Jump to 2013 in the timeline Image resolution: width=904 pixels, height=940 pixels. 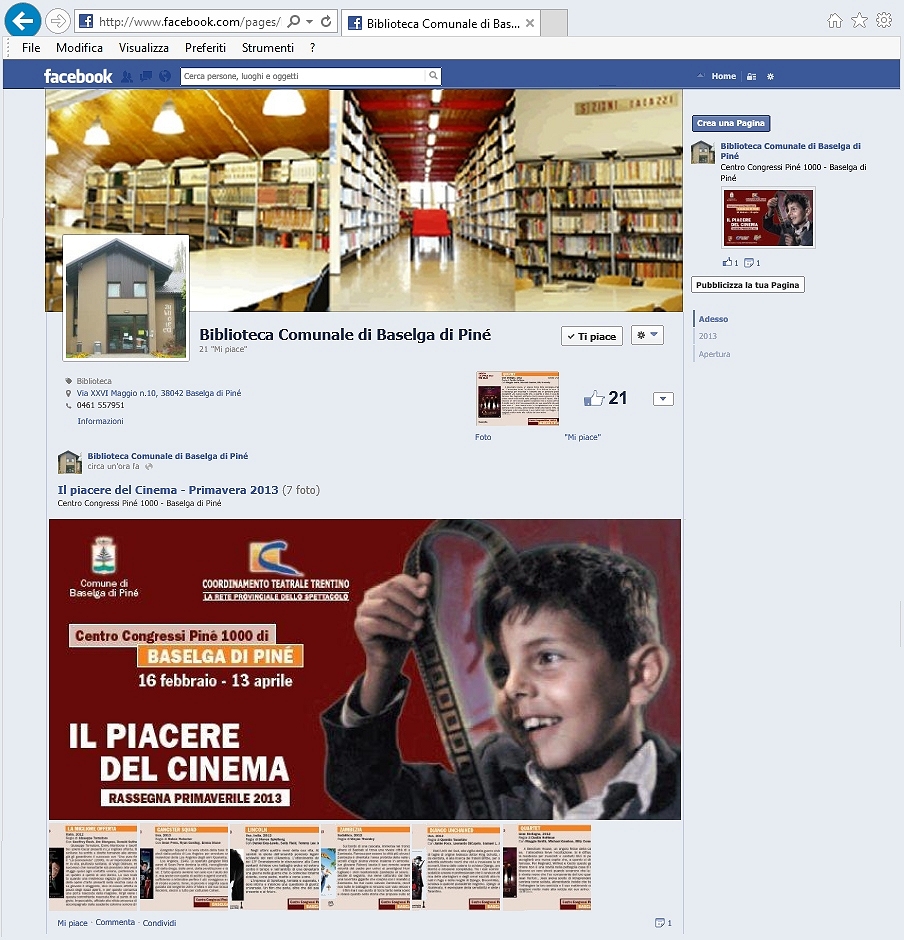pyautogui.click(x=707, y=336)
